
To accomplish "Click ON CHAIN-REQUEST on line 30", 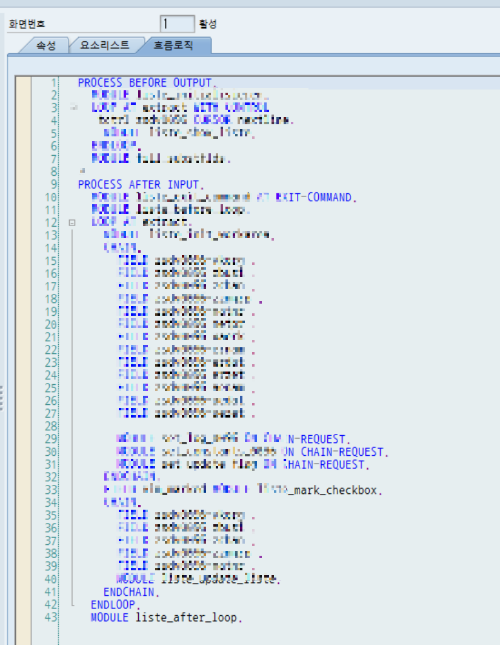I will 334,452.
